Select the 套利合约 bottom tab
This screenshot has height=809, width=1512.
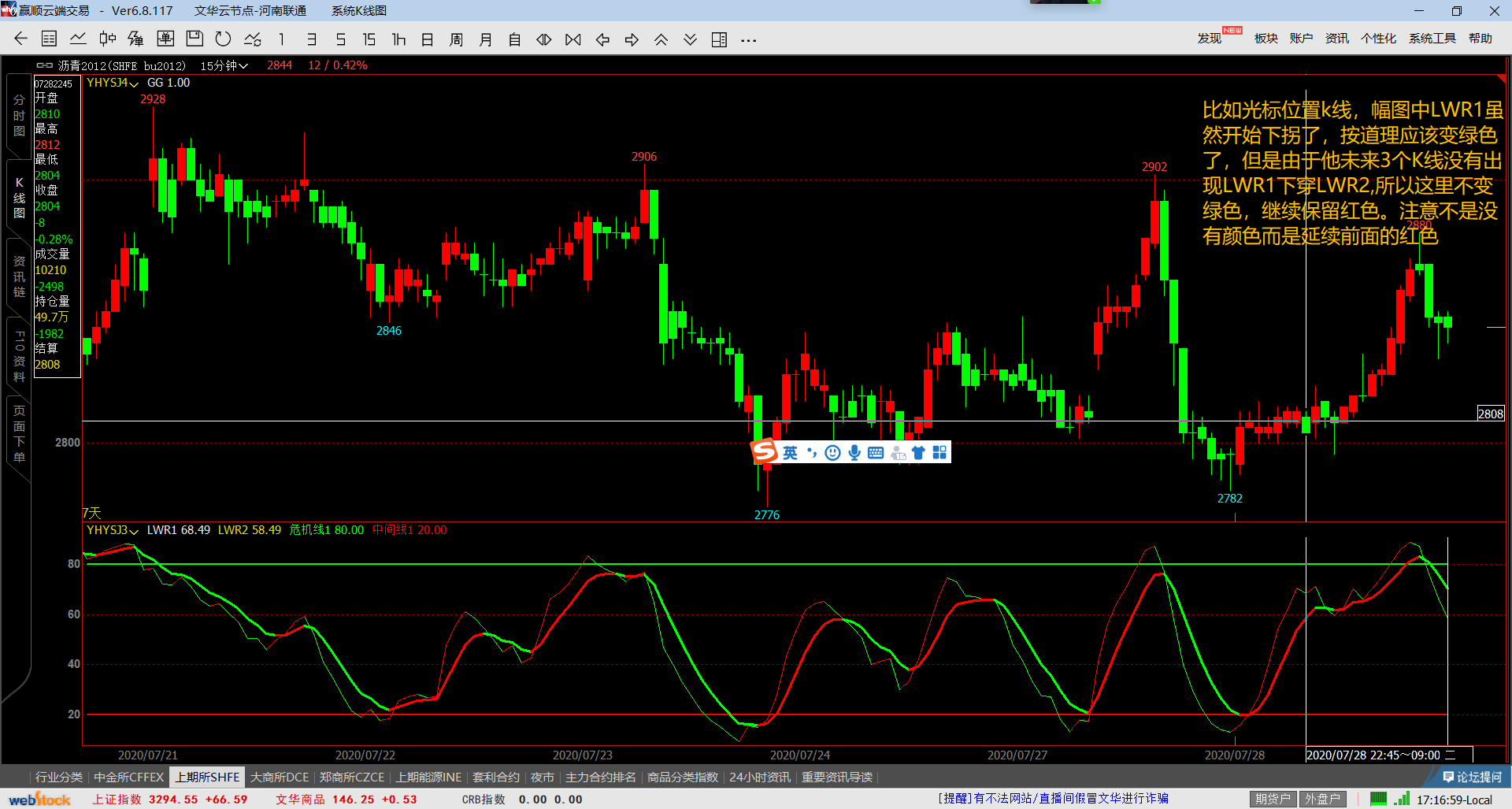(x=496, y=777)
